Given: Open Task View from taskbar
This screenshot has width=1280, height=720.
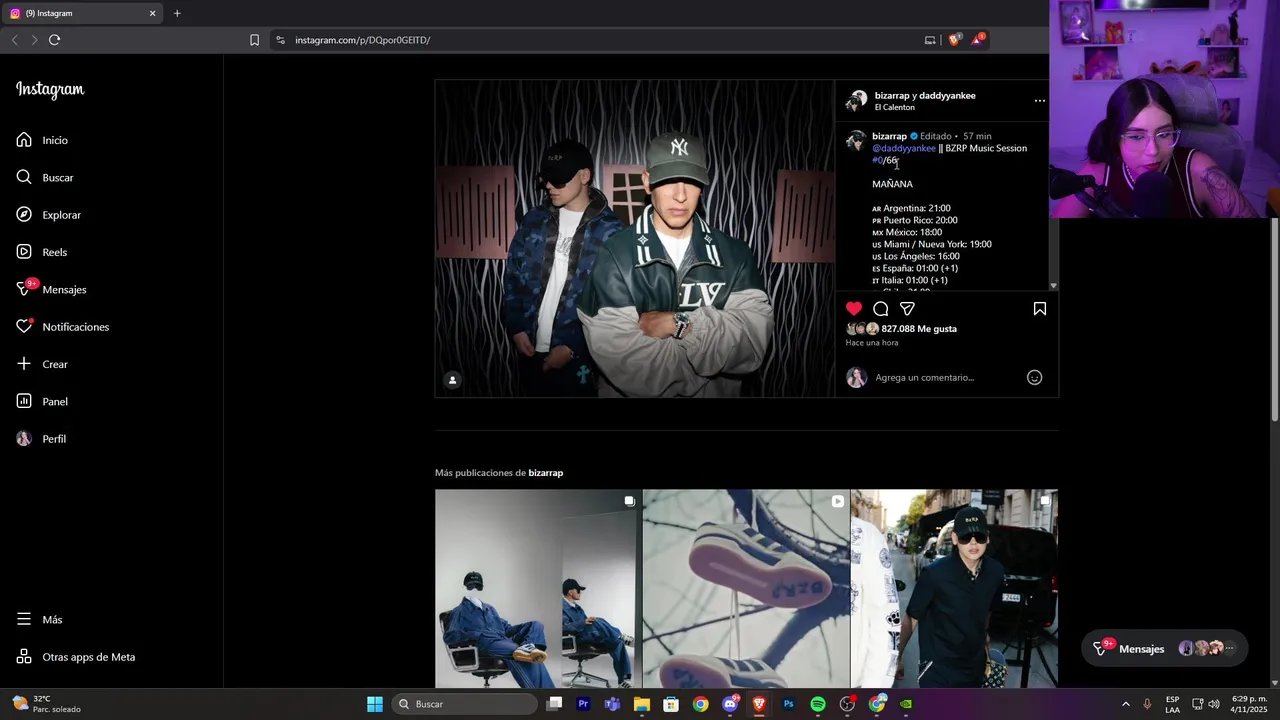Looking at the screenshot, I should [x=555, y=704].
